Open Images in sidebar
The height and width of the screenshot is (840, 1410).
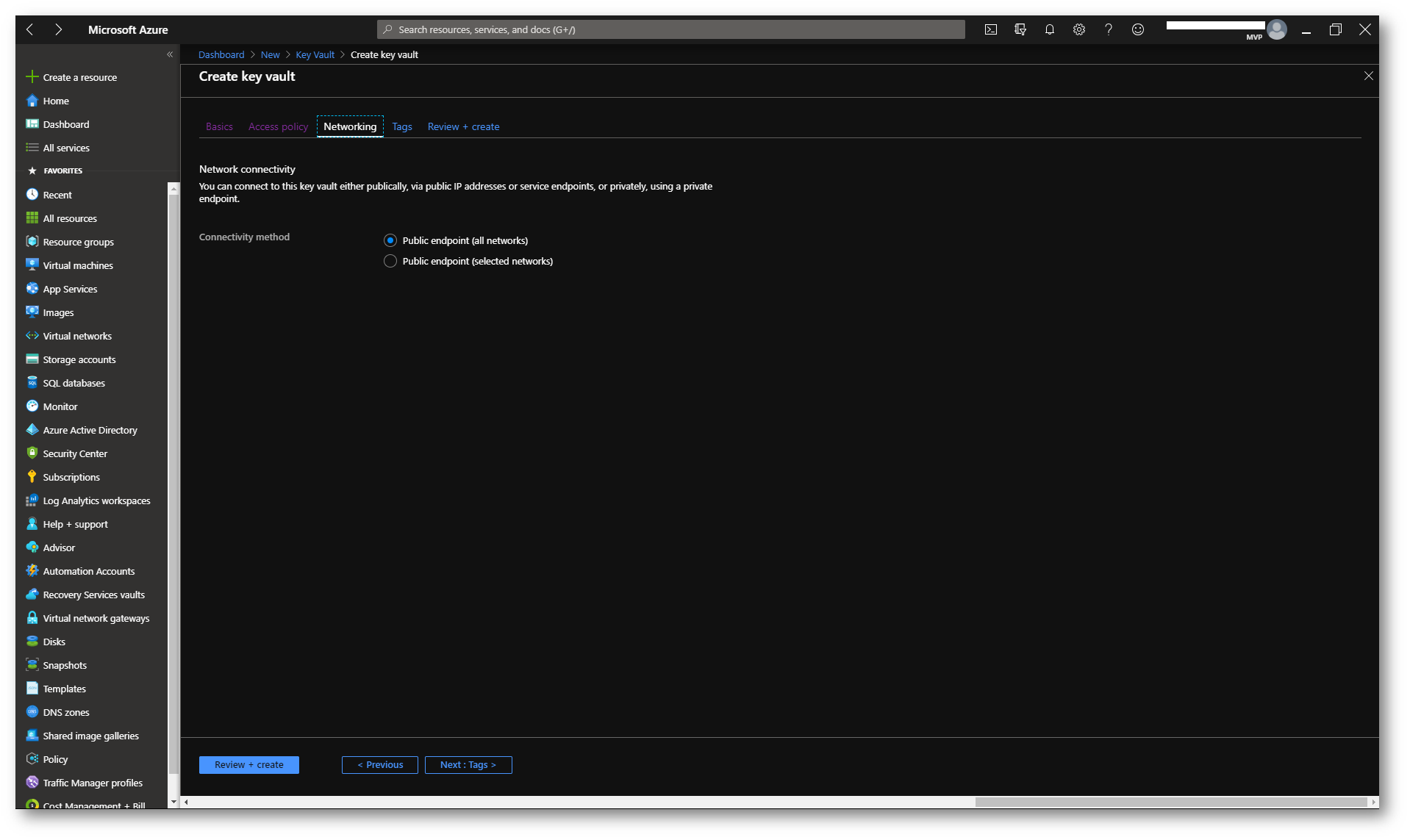click(x=57, y=312)
